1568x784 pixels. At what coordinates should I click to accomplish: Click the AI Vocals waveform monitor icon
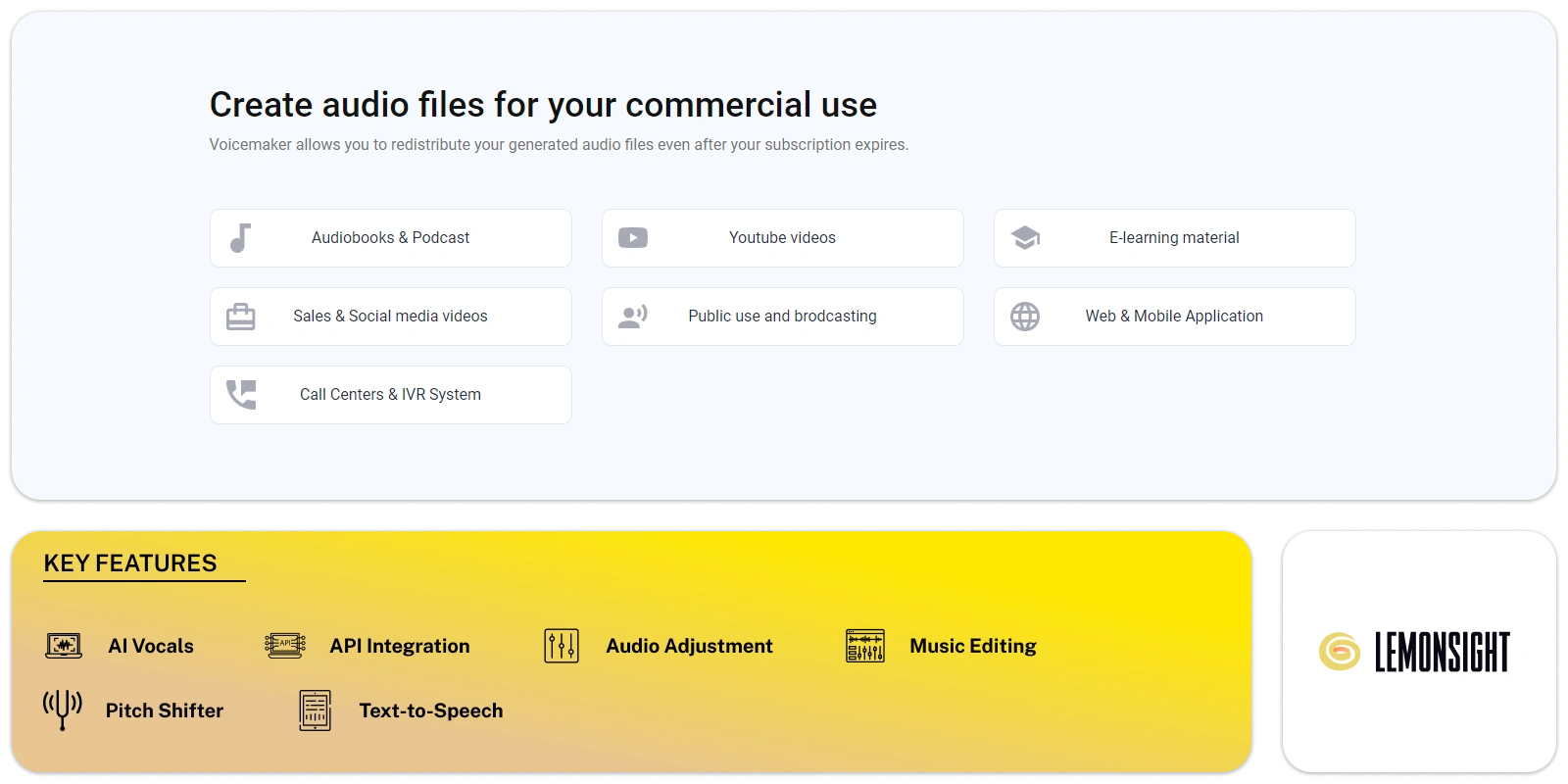click(64, 646)
